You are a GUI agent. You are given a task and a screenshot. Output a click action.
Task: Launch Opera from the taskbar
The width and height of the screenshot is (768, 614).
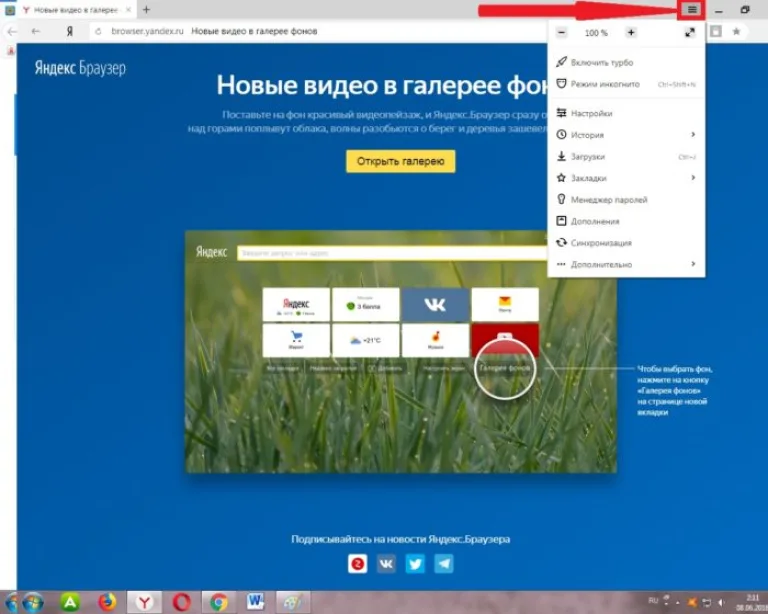[x=181, y=603]
